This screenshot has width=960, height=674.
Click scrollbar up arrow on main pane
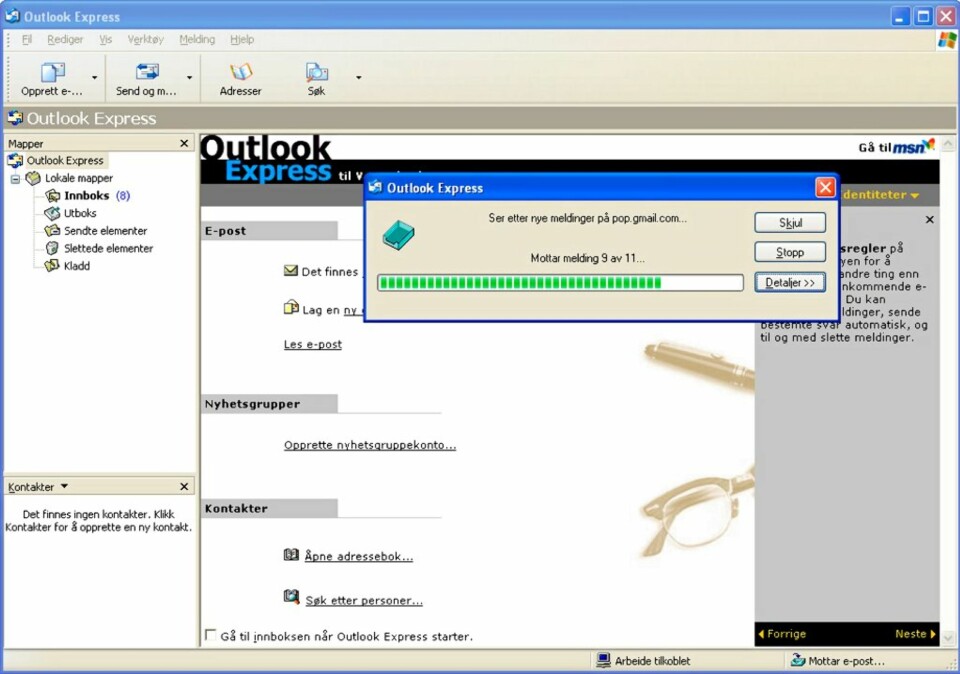948,144
